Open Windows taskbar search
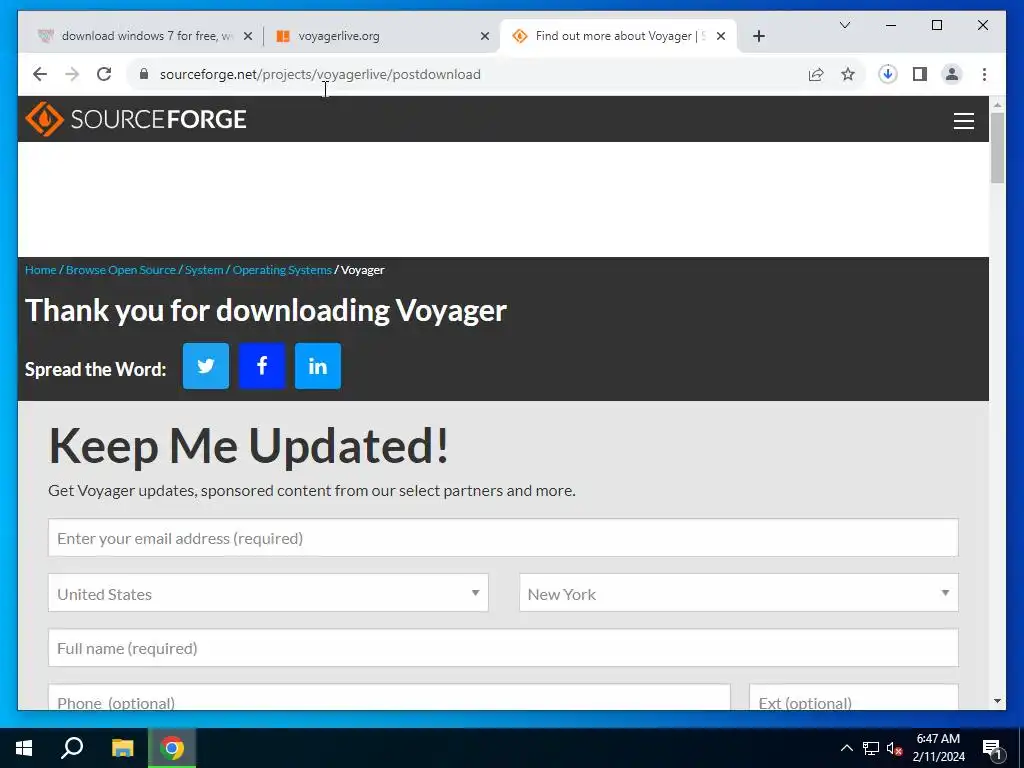The height and width of the screenshot is (768, 1024). tap(72, 748)
